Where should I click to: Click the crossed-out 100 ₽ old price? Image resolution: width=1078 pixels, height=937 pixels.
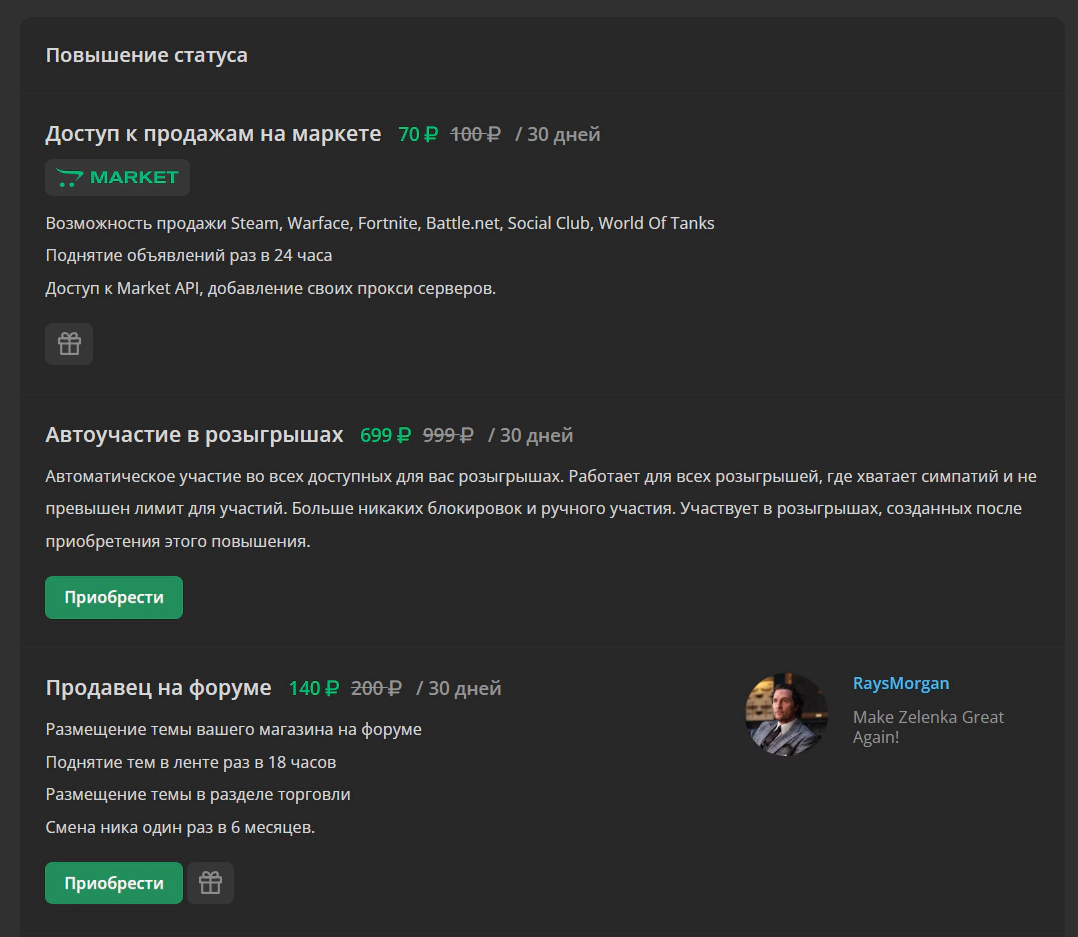pyautogui.click(x=475, y=134)
